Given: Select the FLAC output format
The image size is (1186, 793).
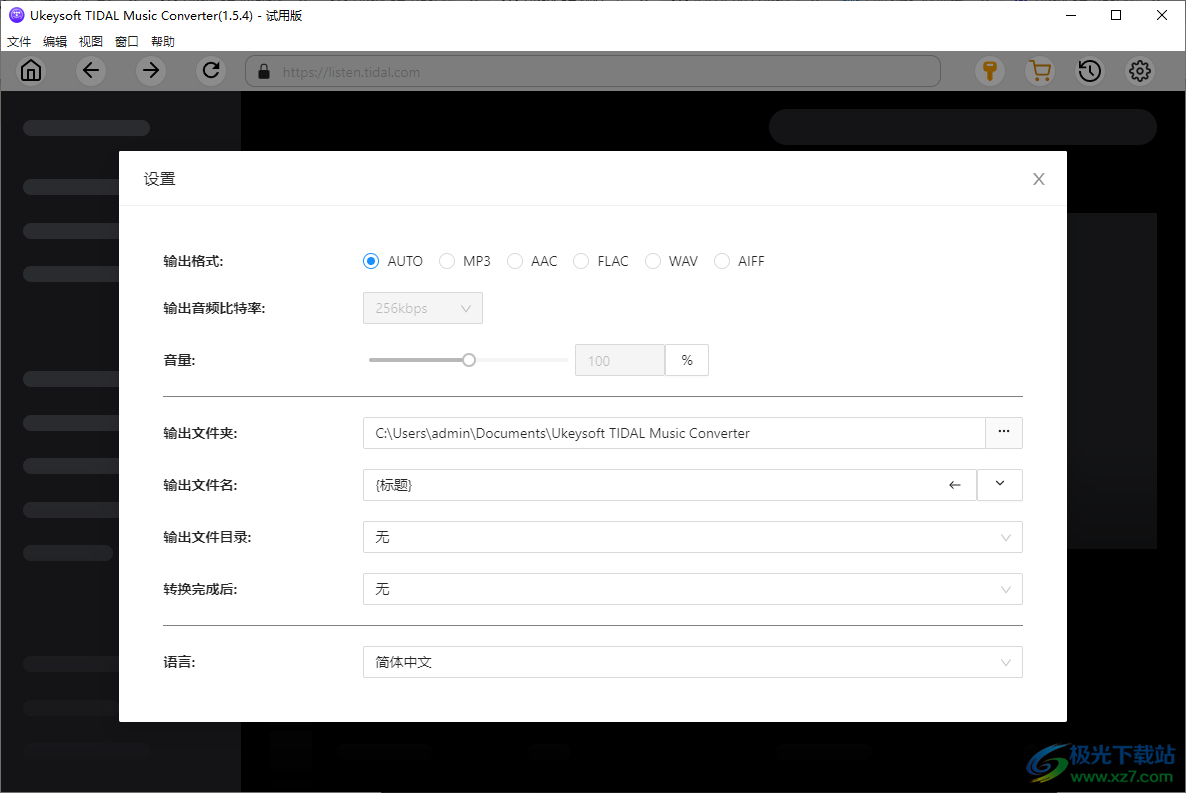Looking at the screenshot, I should click(581, 260).
